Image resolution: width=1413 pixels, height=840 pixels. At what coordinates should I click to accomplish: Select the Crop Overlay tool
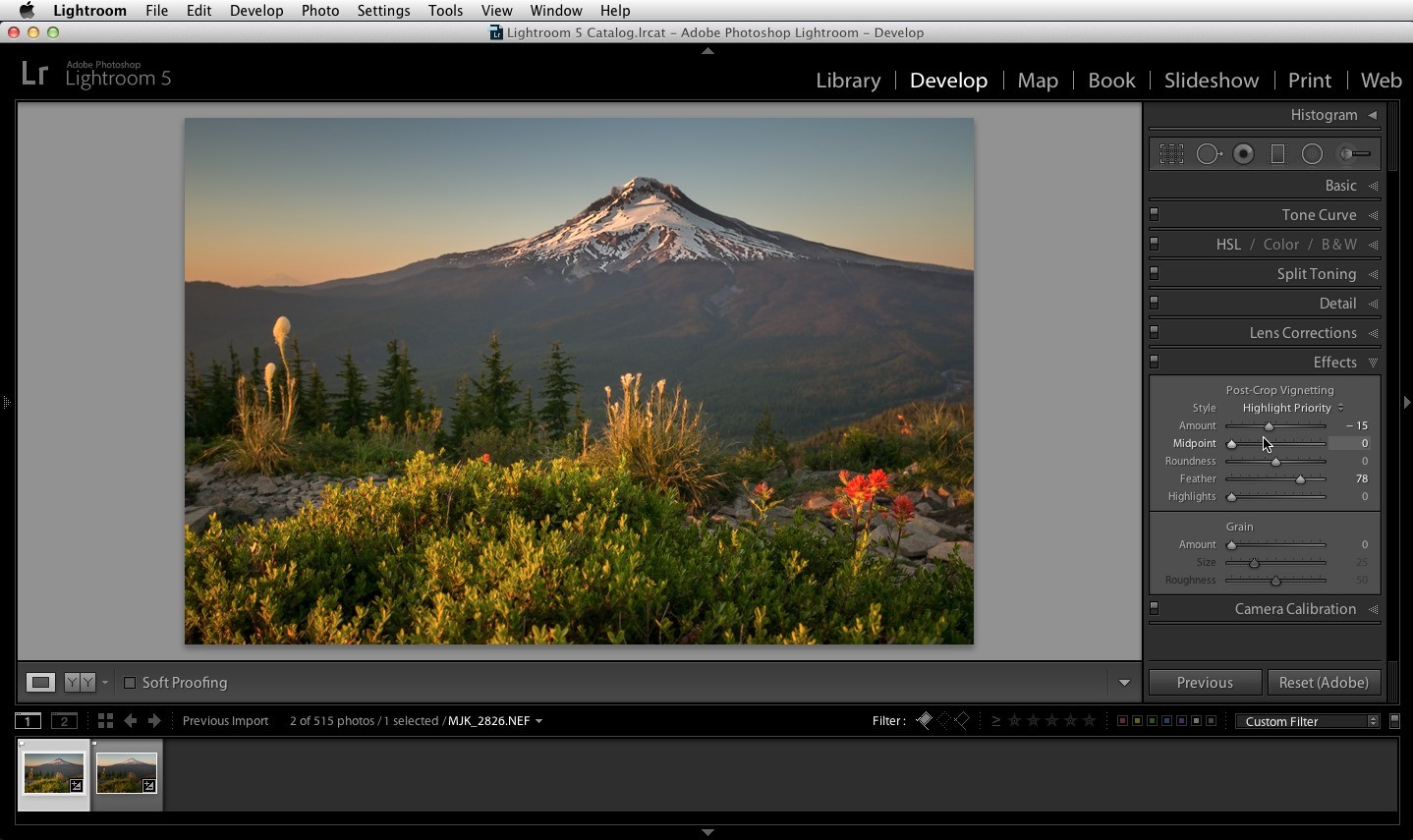pos(1171,154)
